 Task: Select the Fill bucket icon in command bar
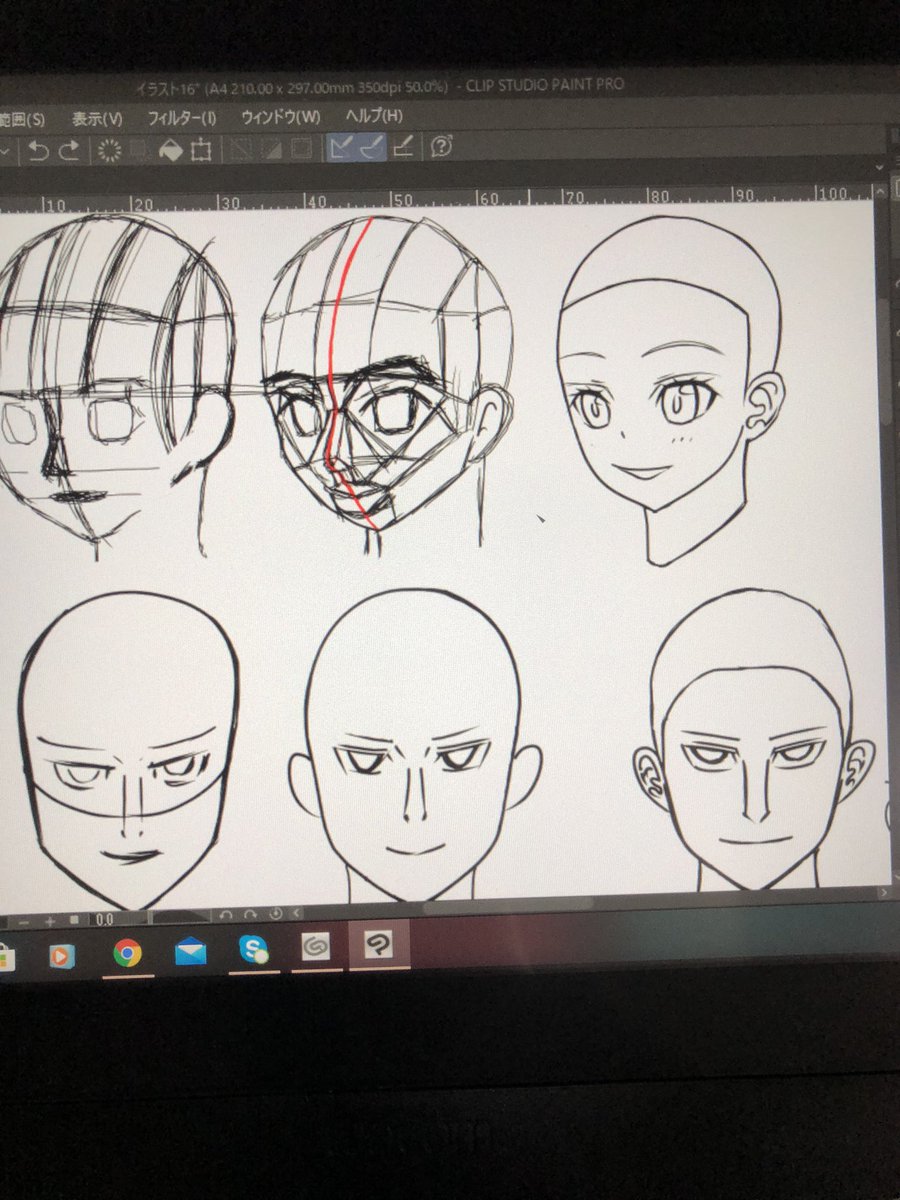(x=171, y=150)
